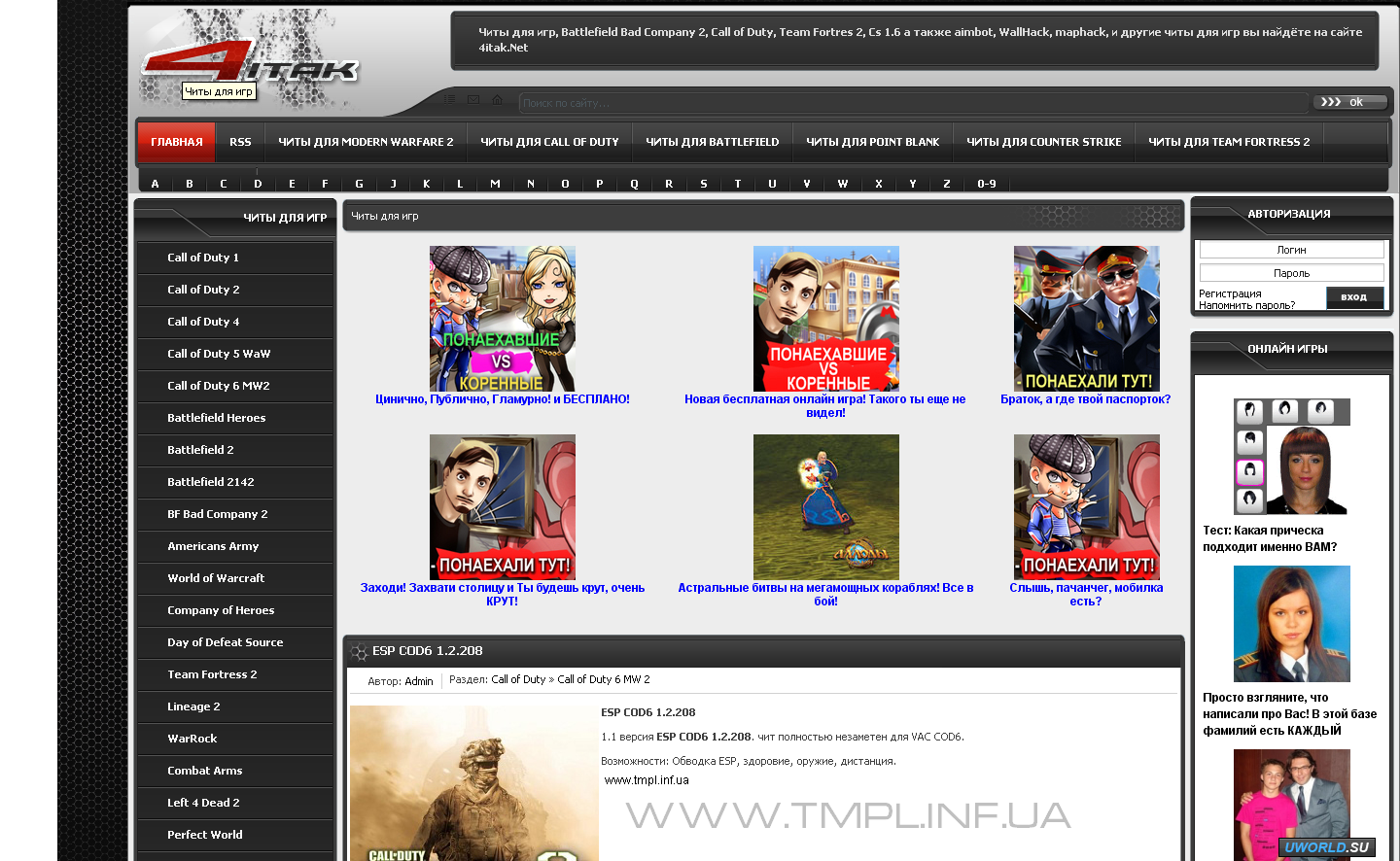
Task: Click the icon beside the ESP COD6 1.2.208 title
Action: pyautogui.click(x=359, y=652)
